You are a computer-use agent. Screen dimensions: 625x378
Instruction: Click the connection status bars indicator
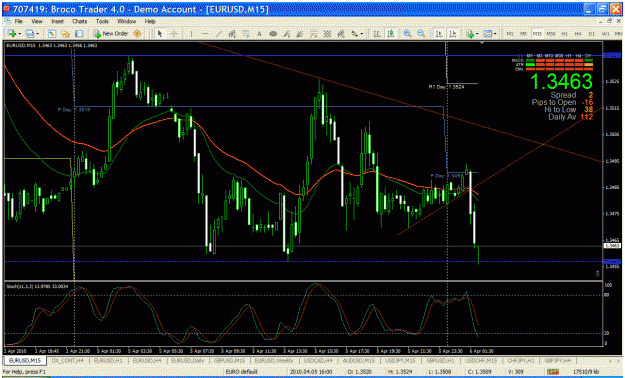pos(552,372)
